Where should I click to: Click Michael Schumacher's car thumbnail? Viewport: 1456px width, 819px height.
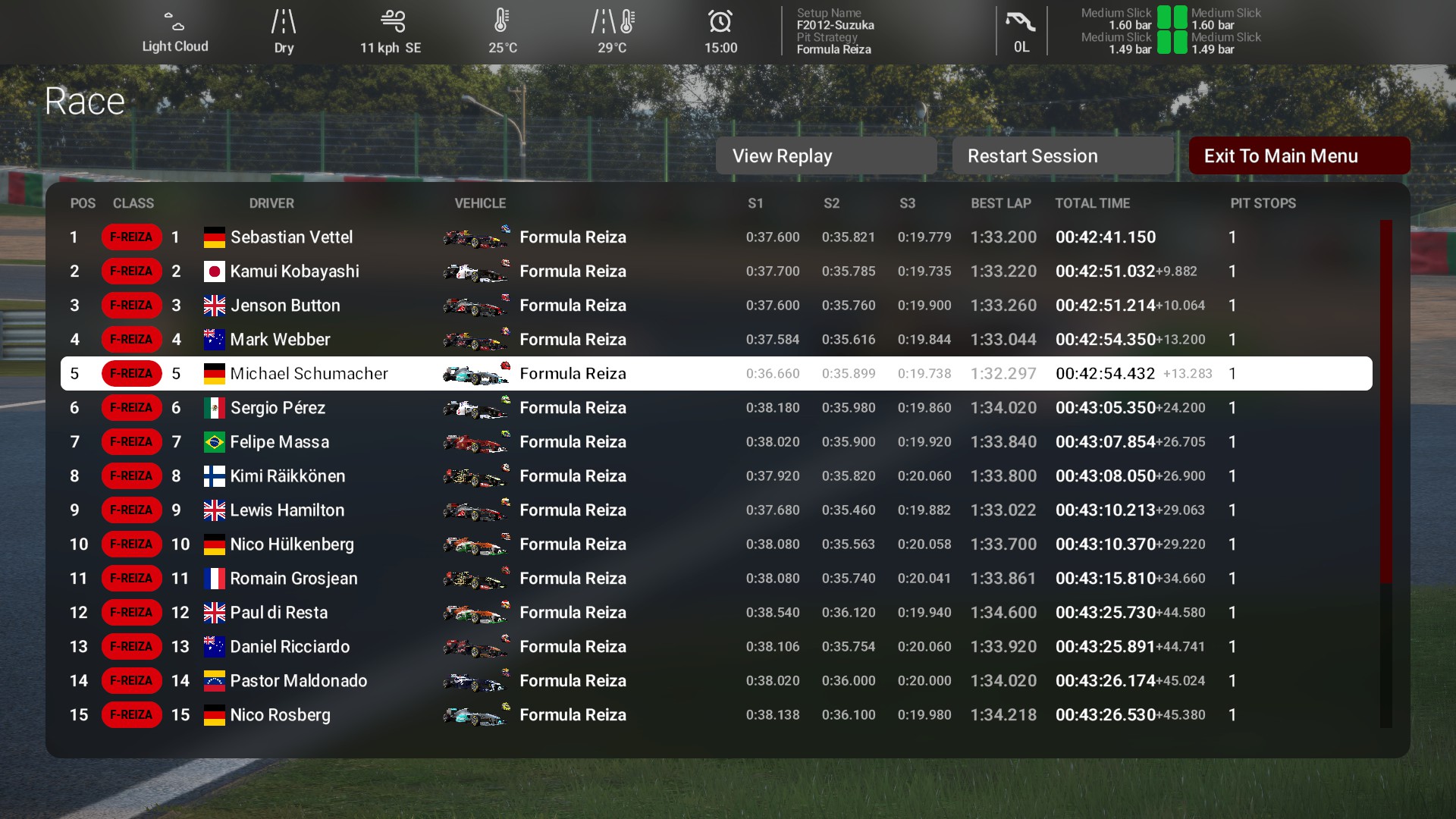[476, 374]
